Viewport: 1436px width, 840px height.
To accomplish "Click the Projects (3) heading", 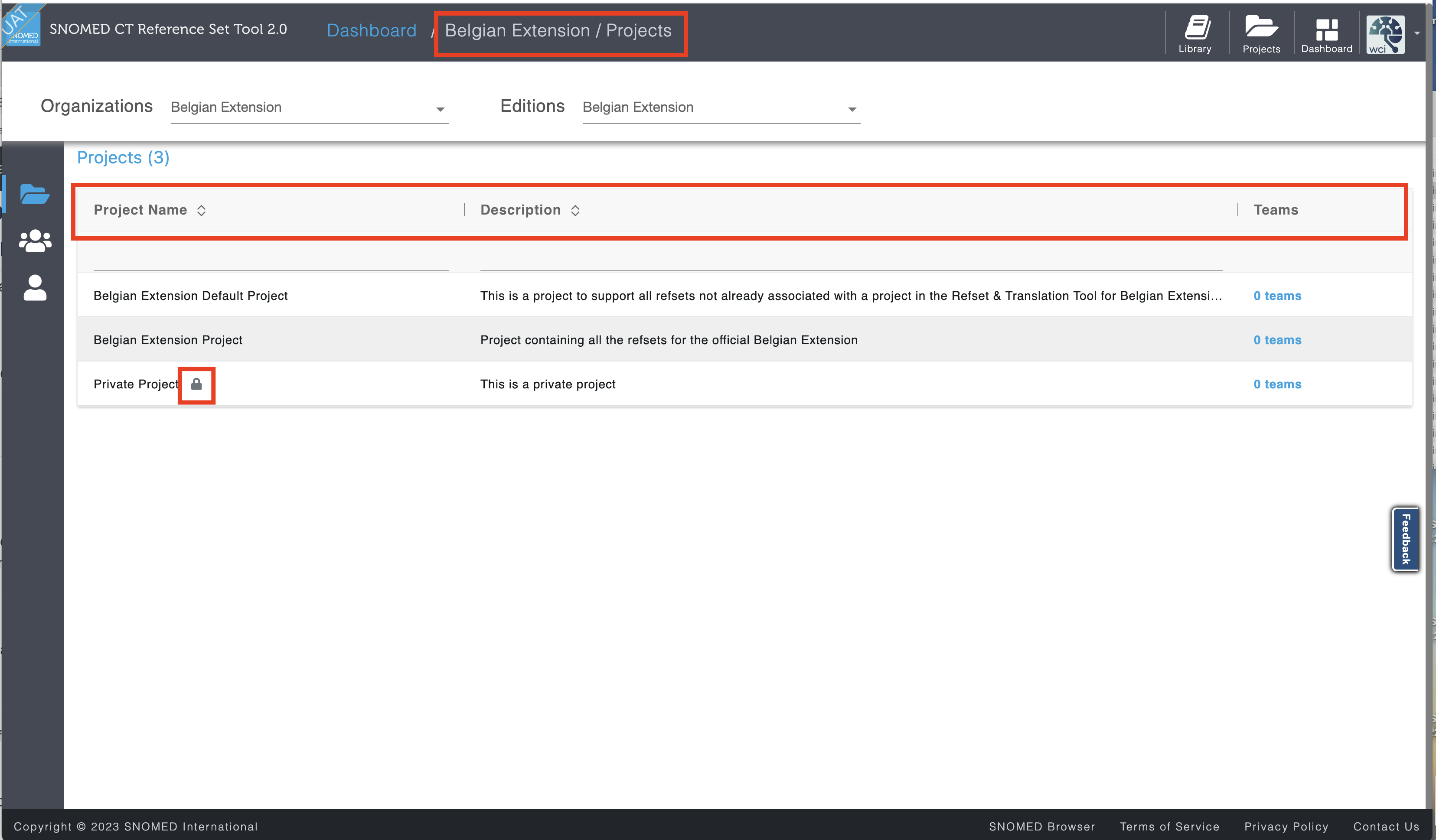I will click(x=123, y=158).
